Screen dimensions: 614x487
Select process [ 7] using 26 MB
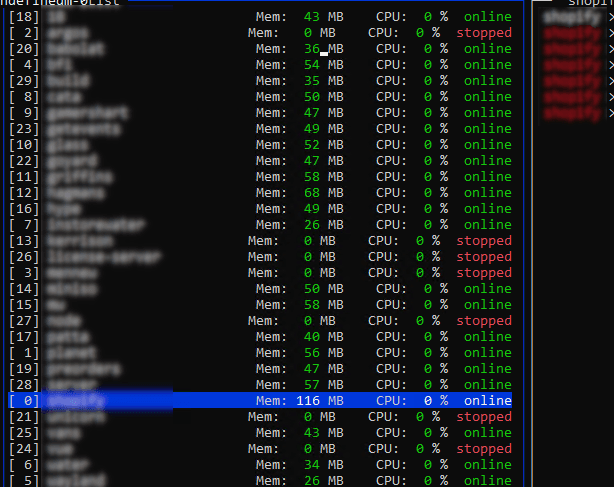click(x=260, y=225)
